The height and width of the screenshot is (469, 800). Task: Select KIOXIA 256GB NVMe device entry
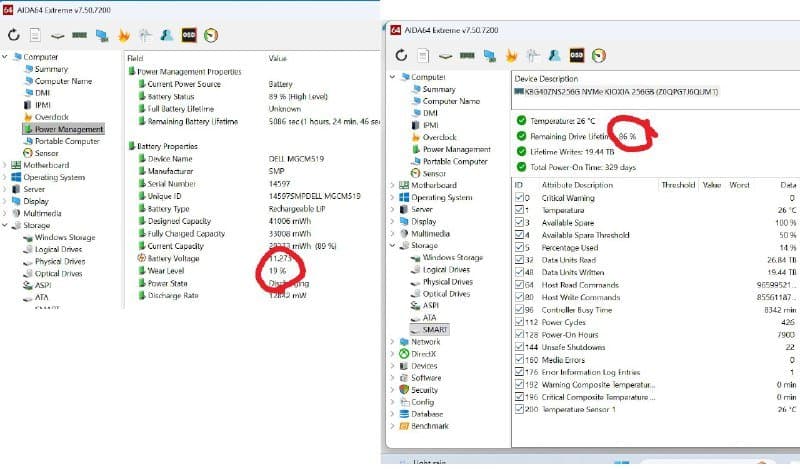pyautogui.click(x=617, y=92)
